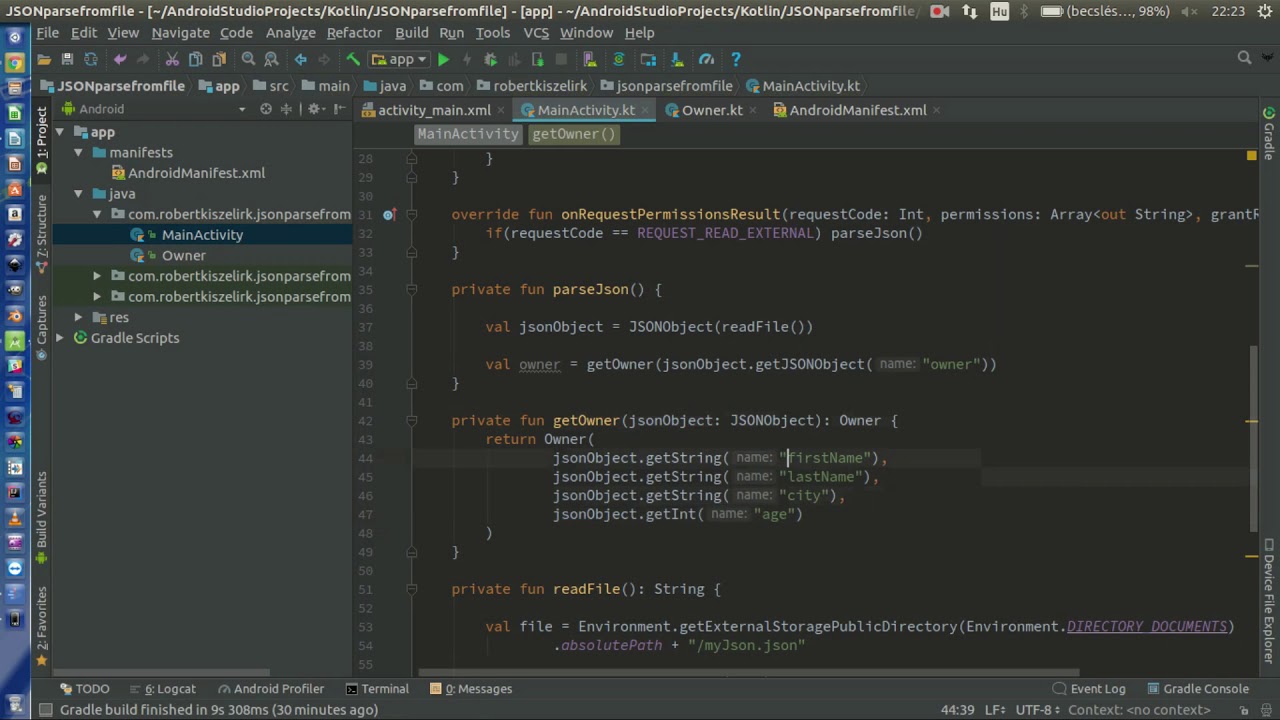Open the Gradle Console
This screenshot has width=1280, height=720.
pos(1197,688)
